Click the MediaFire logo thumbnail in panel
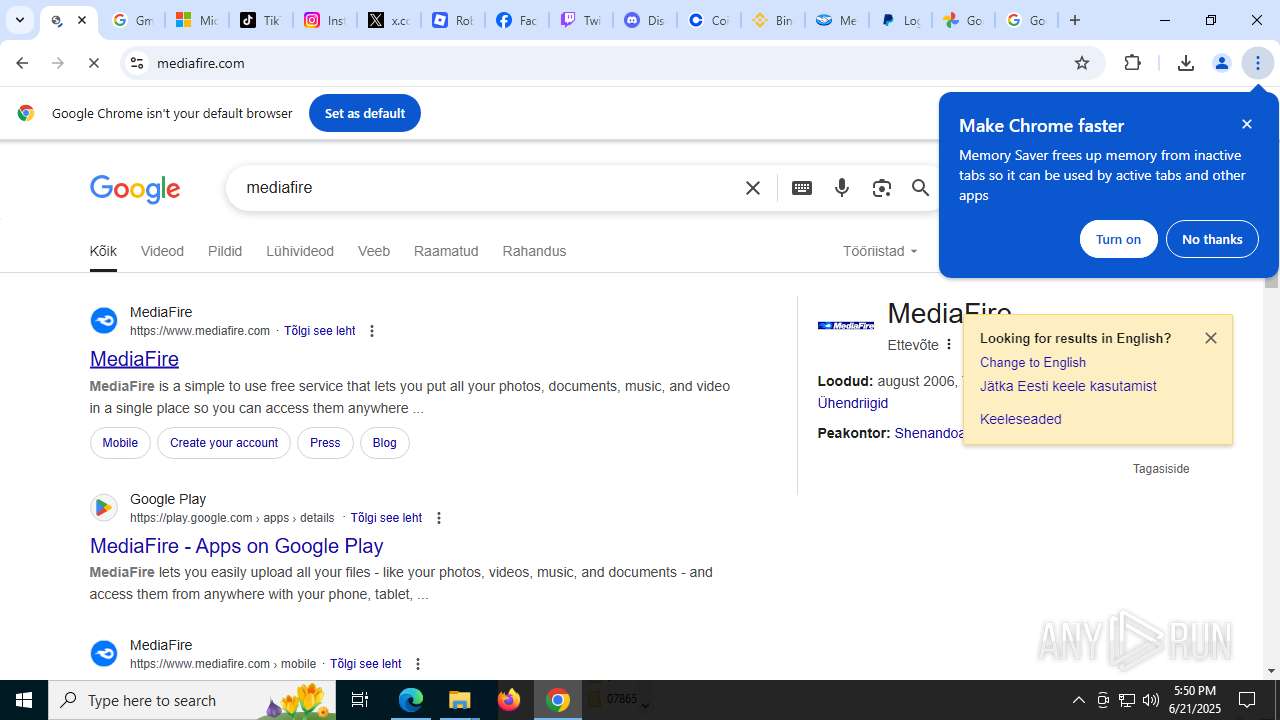Screen dimensions: 1280x720 (x=846, y=325)
